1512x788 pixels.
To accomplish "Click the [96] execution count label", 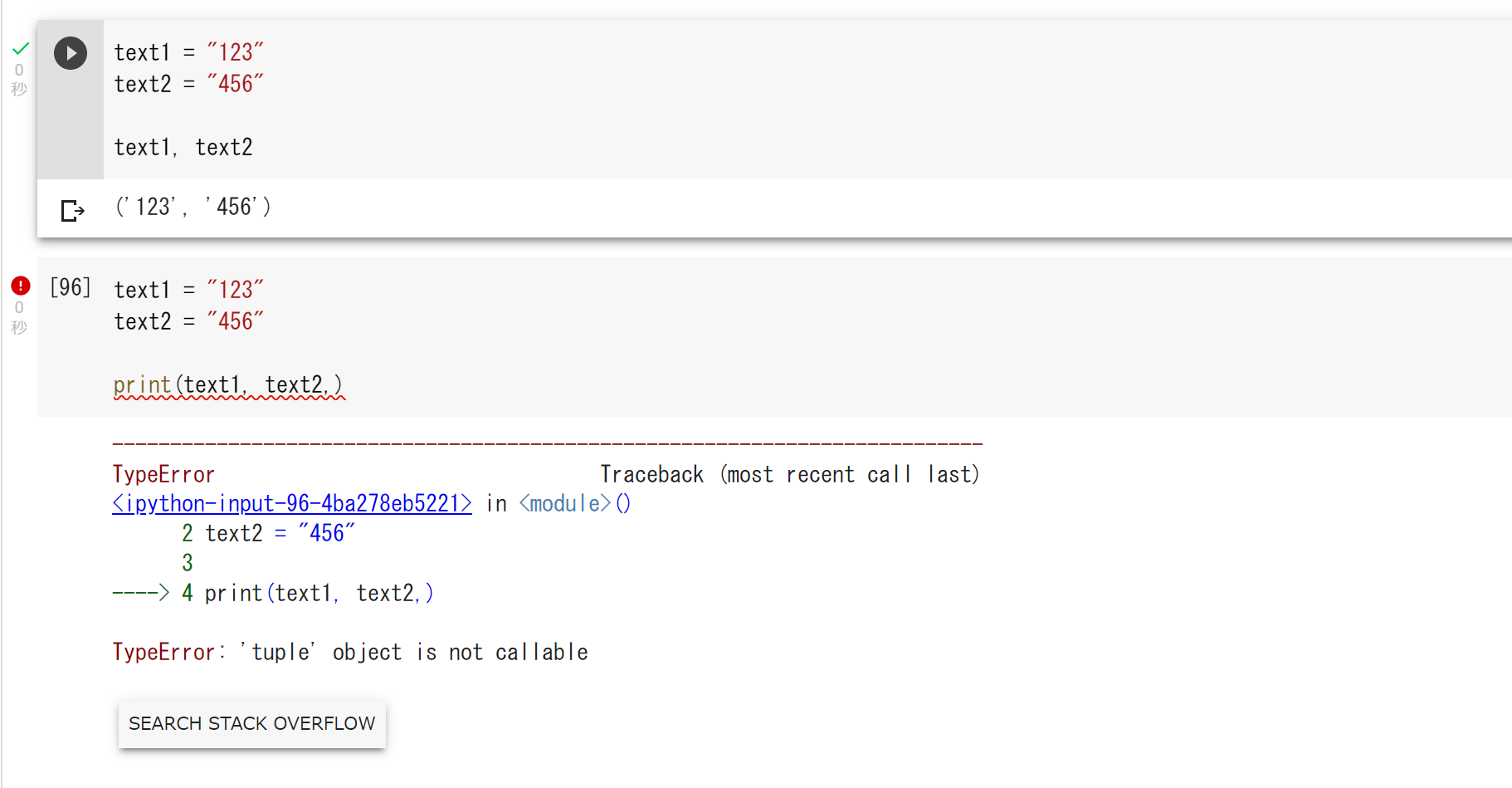I will [71, 287].
